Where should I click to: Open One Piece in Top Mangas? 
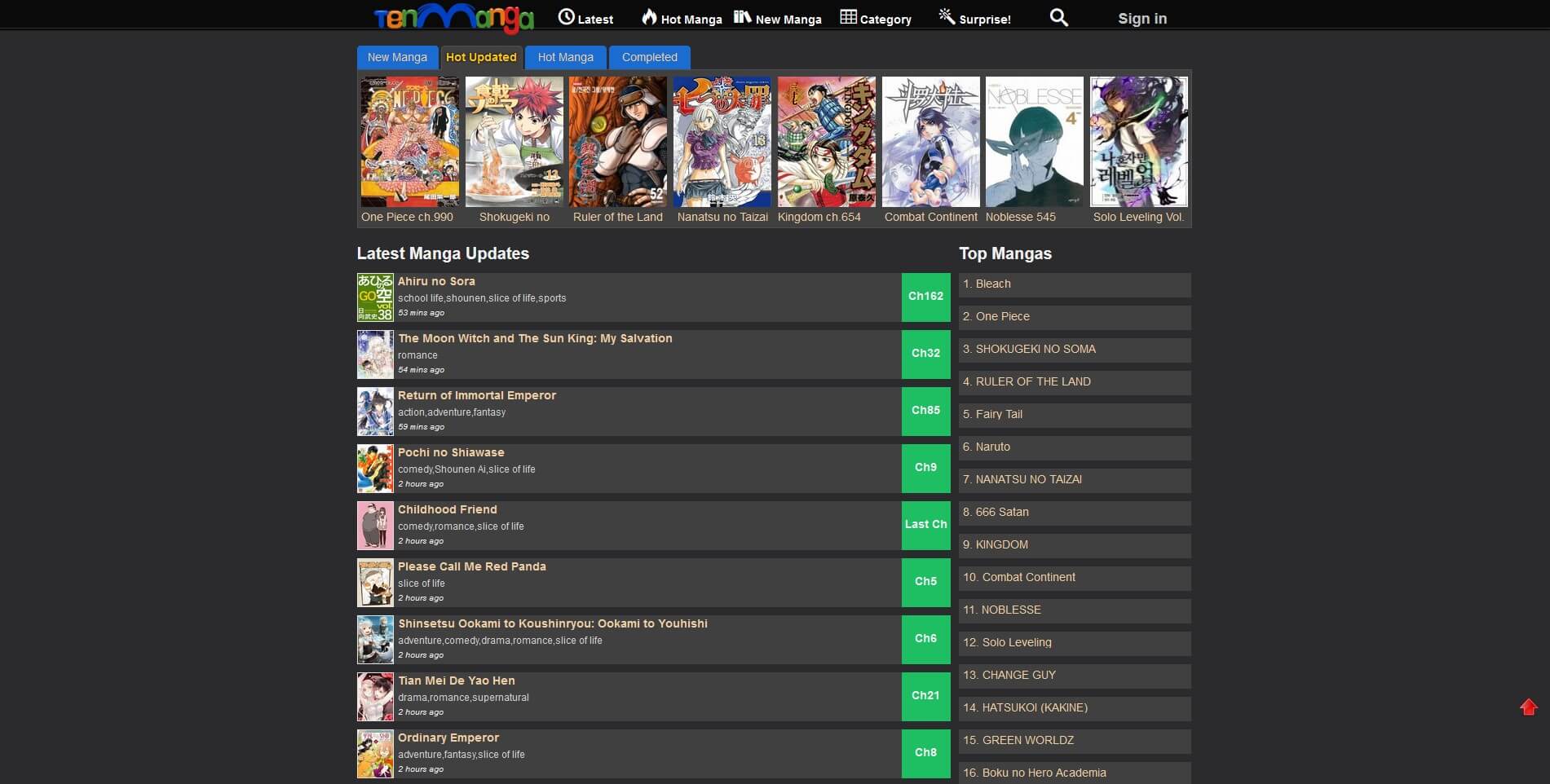(x=1075, y=317)
